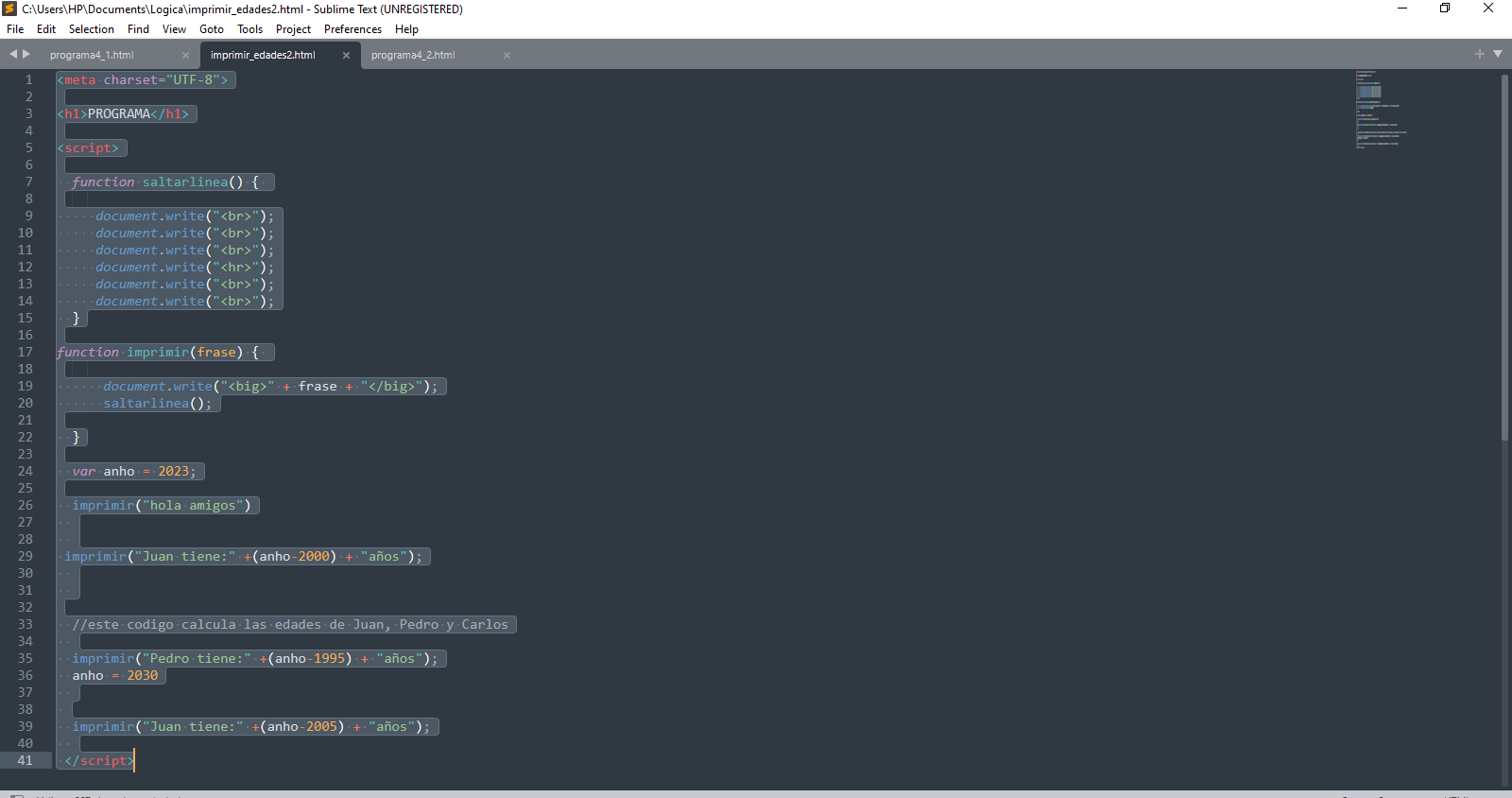Viewport: 1512px width, 798px height.
Task: Open the File menu
Action: click(x=15, y=29)
